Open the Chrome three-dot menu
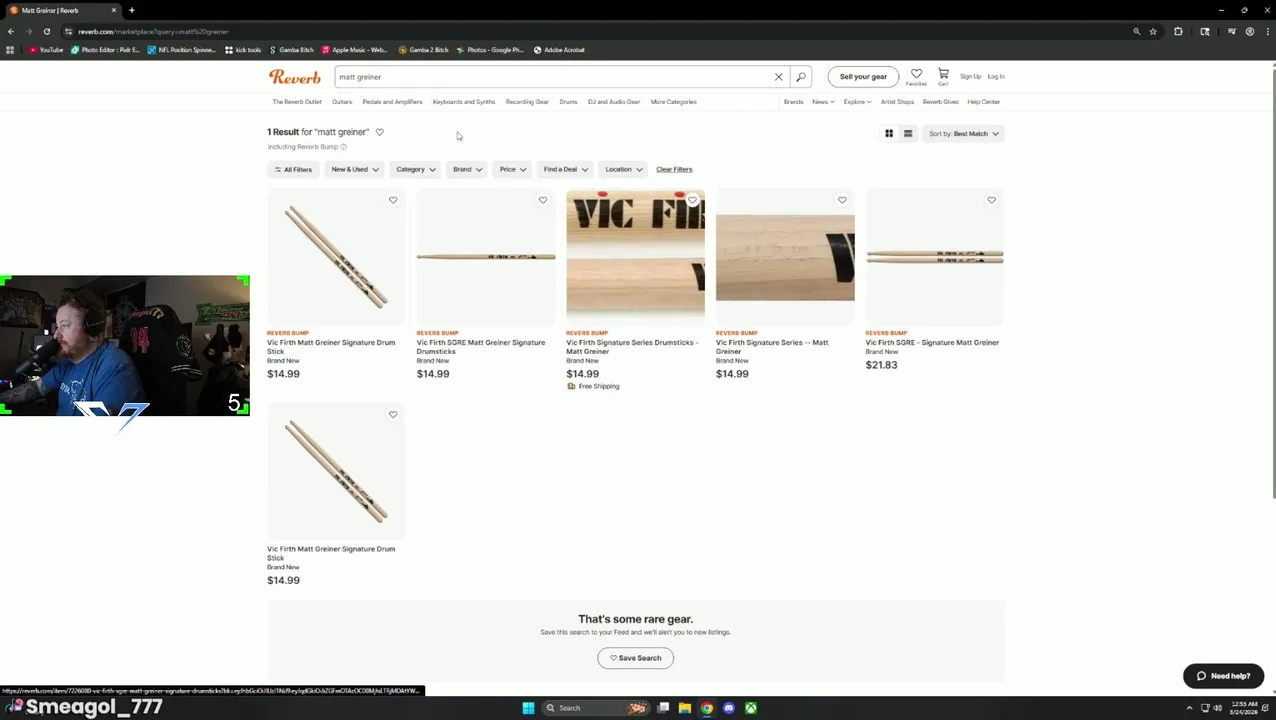Image resolution: width=1276 pixels, height=720 pixels. 1267,31
